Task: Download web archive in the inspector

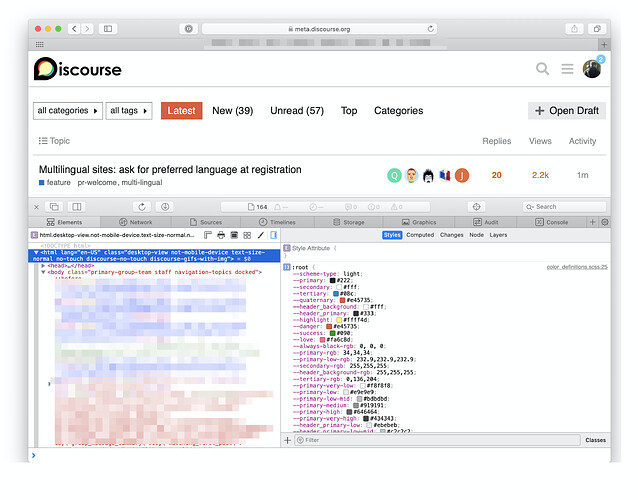Action: coord(165,207)
